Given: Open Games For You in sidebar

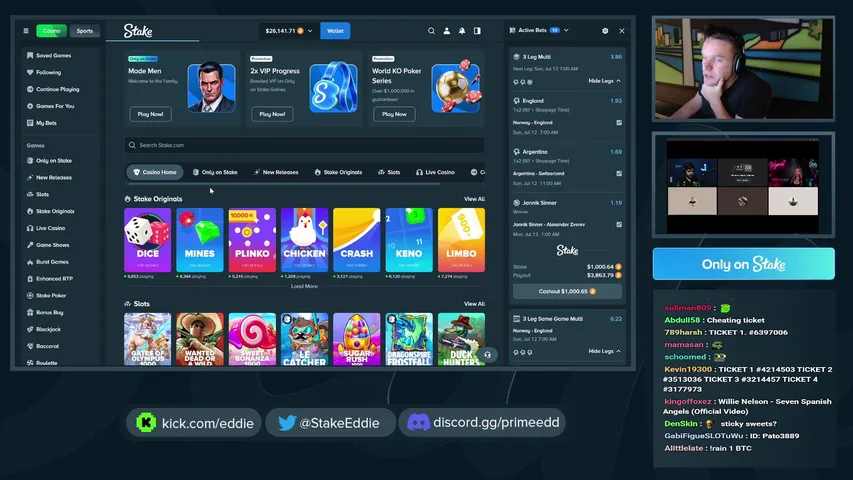Looking at the screenshot, I should click(x=50, y=106).
